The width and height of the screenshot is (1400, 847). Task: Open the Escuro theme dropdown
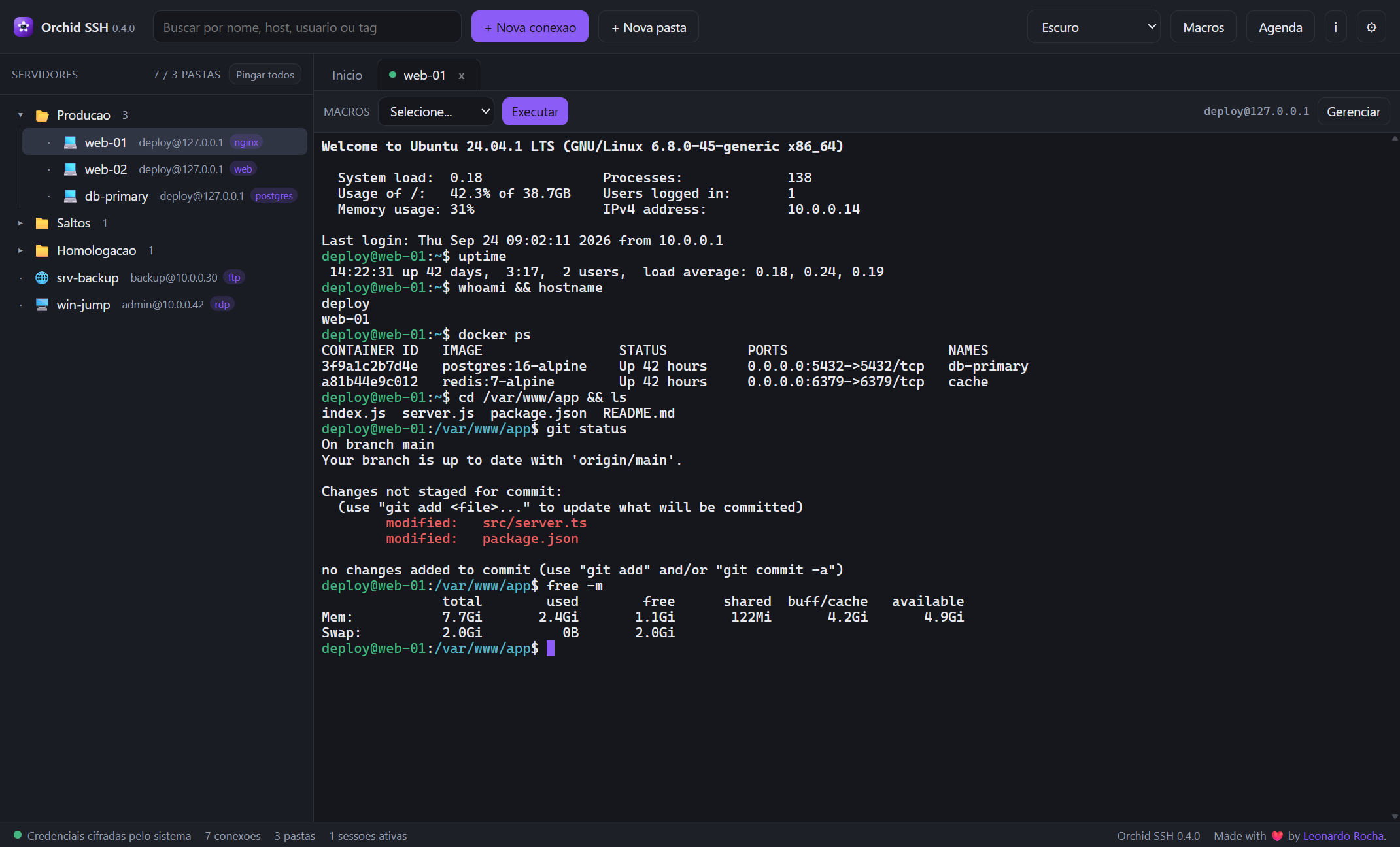1094,27
